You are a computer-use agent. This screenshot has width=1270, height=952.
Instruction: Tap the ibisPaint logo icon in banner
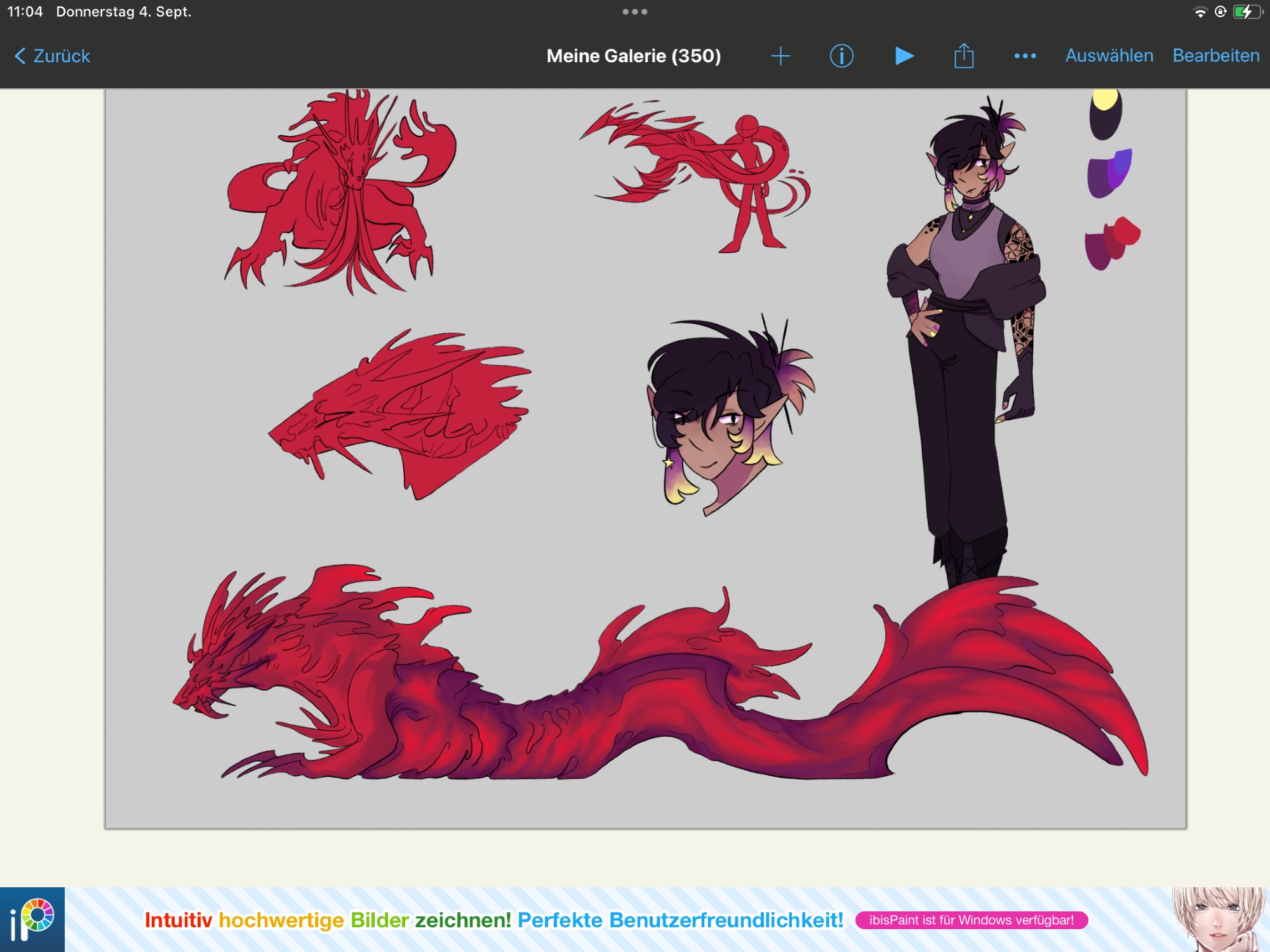(32, 919)
